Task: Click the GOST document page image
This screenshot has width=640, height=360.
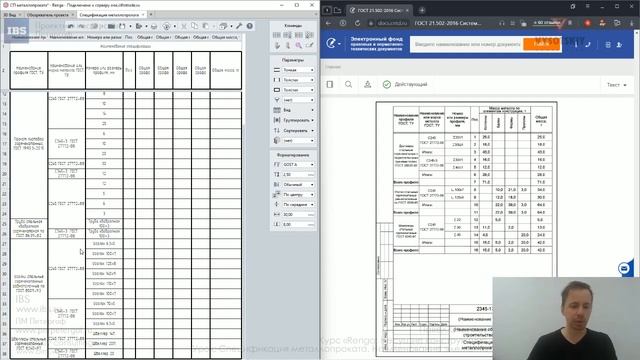Action: (466, 229)
